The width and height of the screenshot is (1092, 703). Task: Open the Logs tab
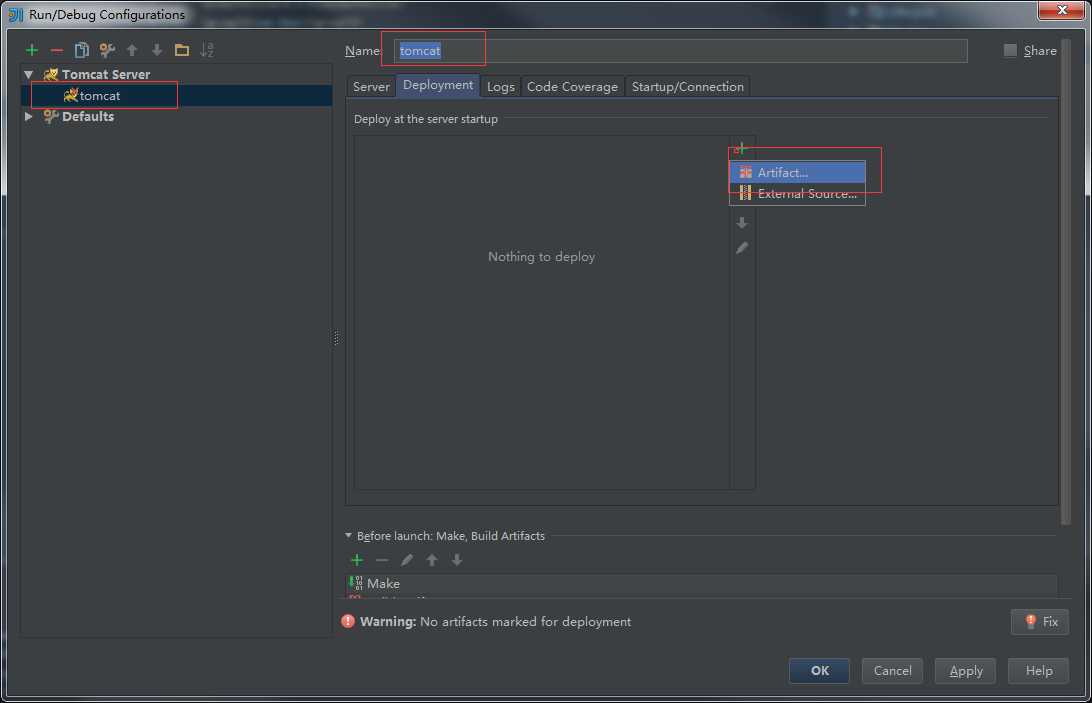tap(501, 86)
